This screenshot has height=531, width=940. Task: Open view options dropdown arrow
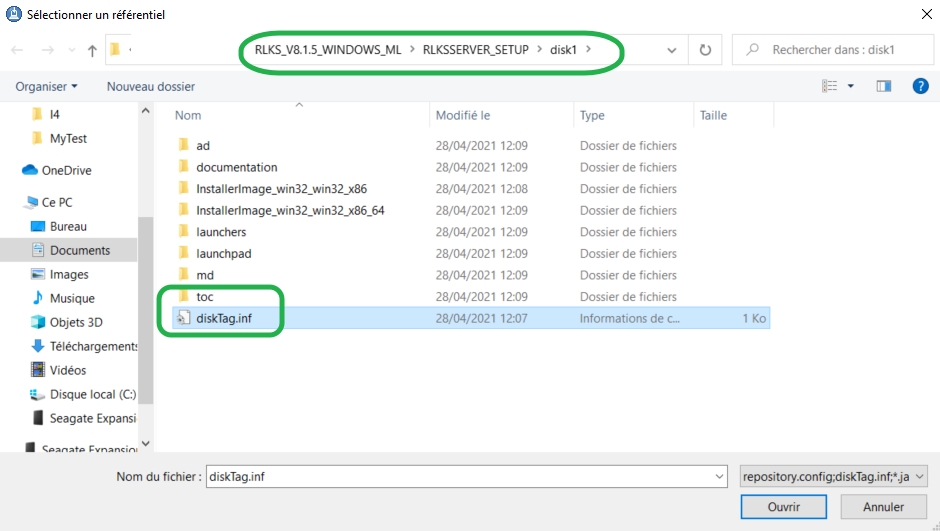[x=850, y=86]
